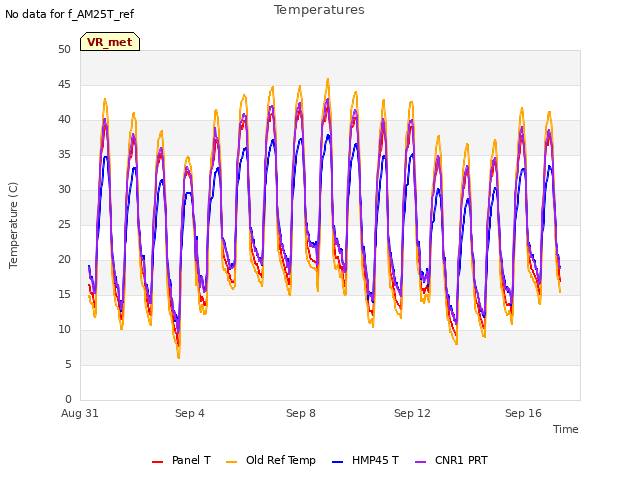Click the Temperature (C) axis label

13,225
